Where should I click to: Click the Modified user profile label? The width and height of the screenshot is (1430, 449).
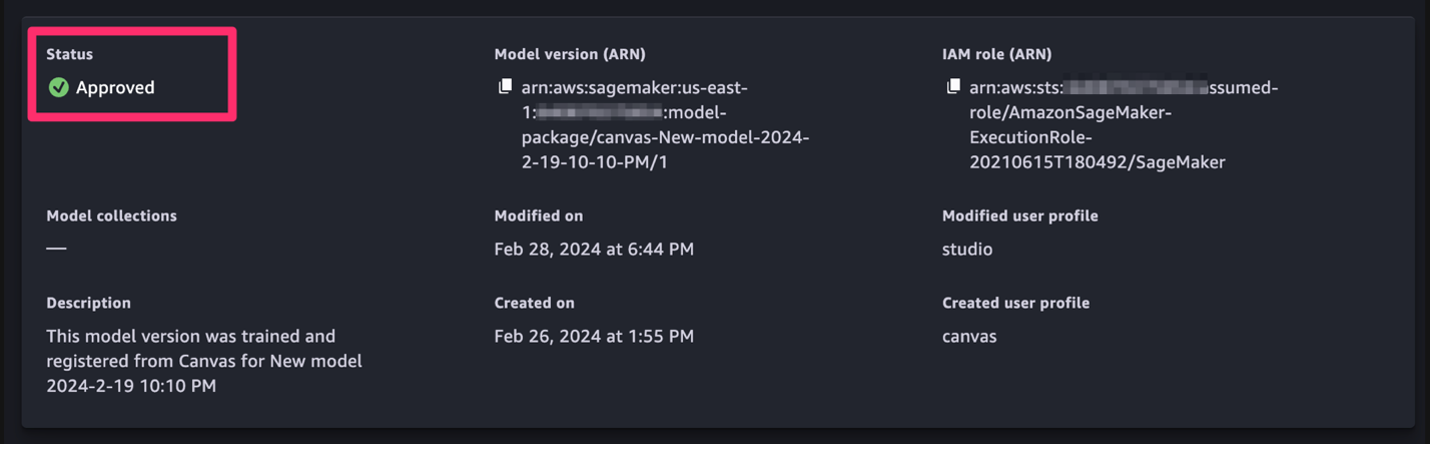(x=1020, y=216)
